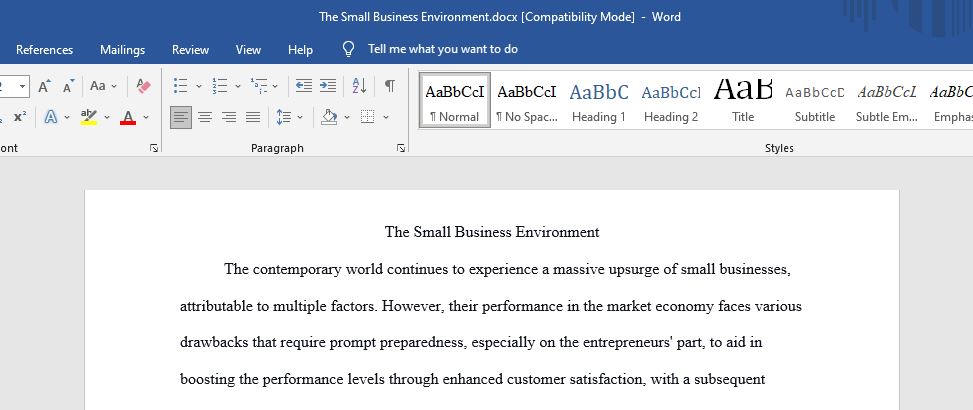Click line and paragraph spacing icon
Screen dimensions: 973x410
(284, 117)
